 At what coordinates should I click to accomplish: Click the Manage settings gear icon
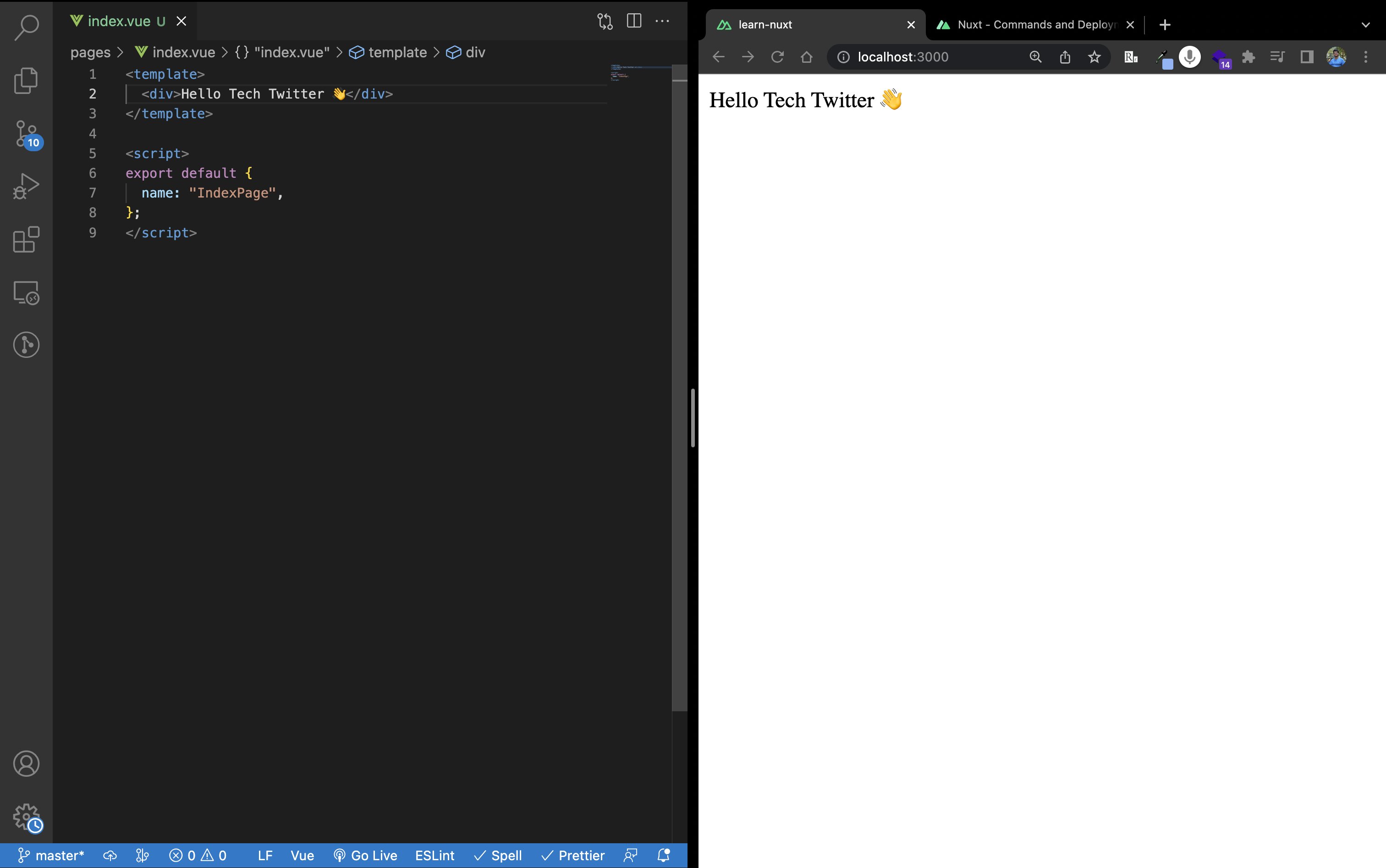coord(27,817)
